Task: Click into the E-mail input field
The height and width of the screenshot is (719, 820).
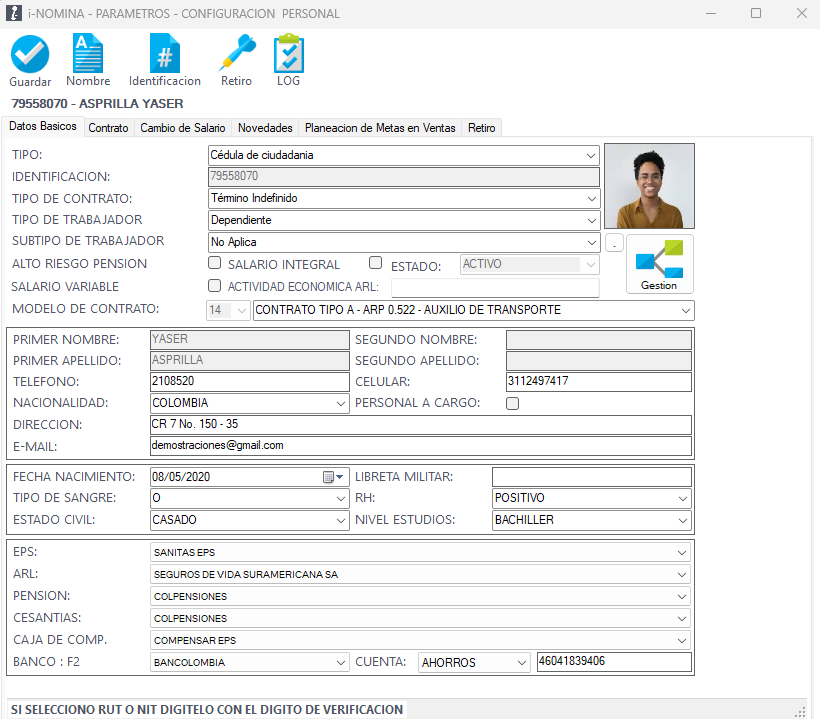Action: [420, 445]
